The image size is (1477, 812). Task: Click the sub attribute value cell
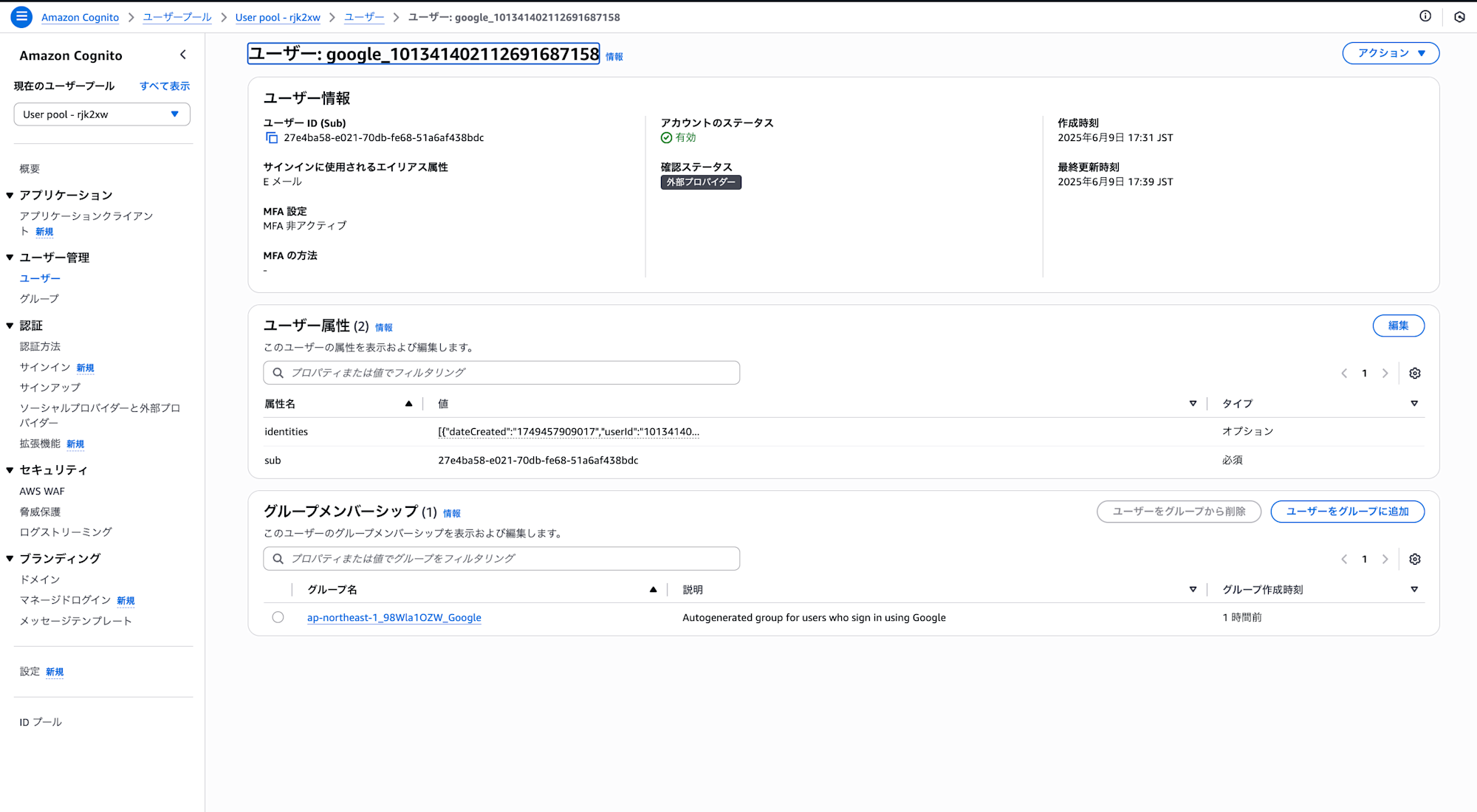tap(538, 461)
